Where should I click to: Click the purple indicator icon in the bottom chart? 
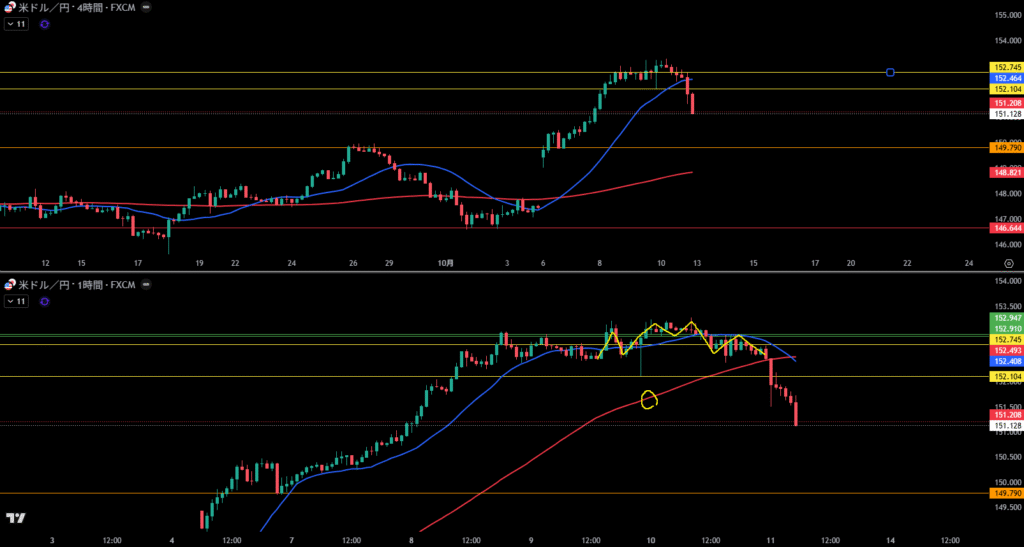45,301
